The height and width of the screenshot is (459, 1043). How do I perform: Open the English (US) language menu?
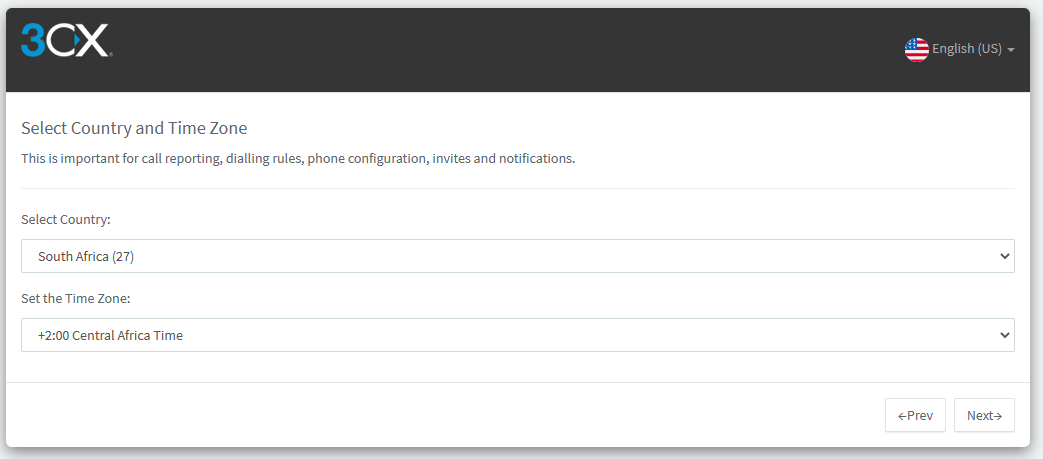tap(959, 49)
